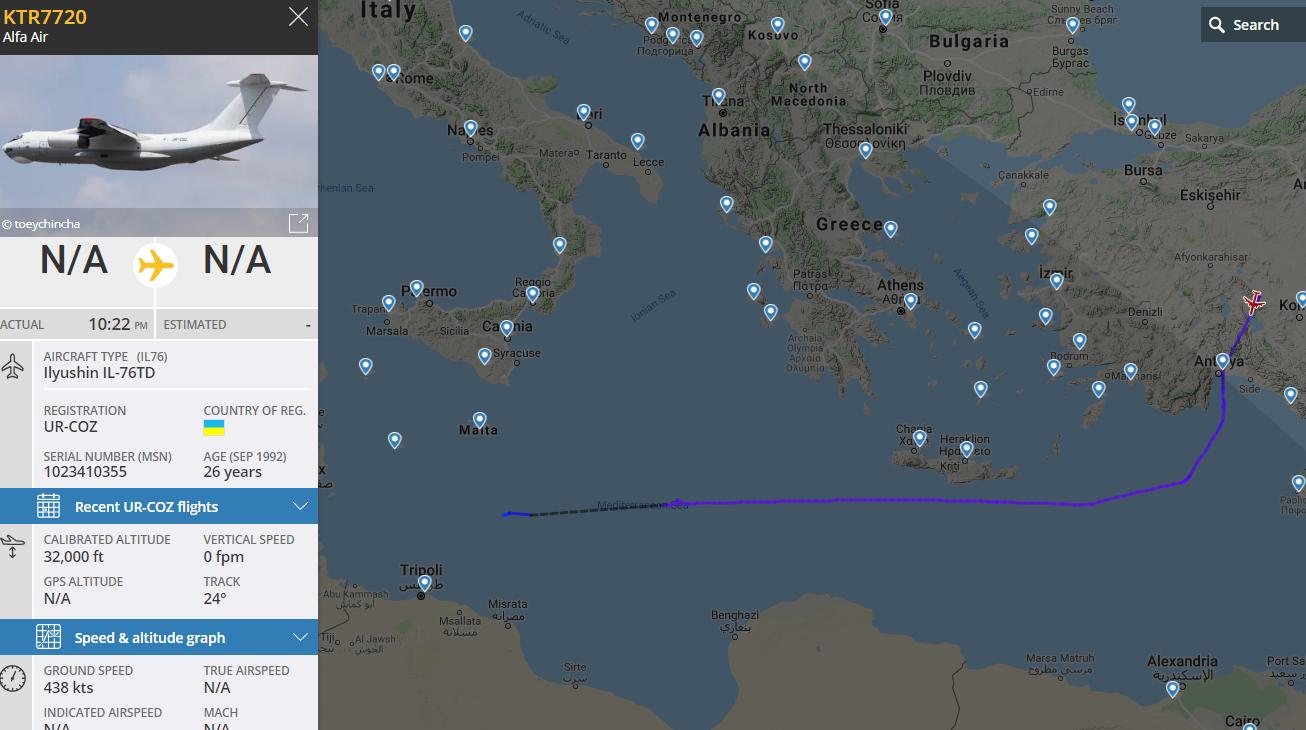1306x730 pixels.
Task: Click the calendar icon beside Recent flights
Action: [x=48, y=507]
